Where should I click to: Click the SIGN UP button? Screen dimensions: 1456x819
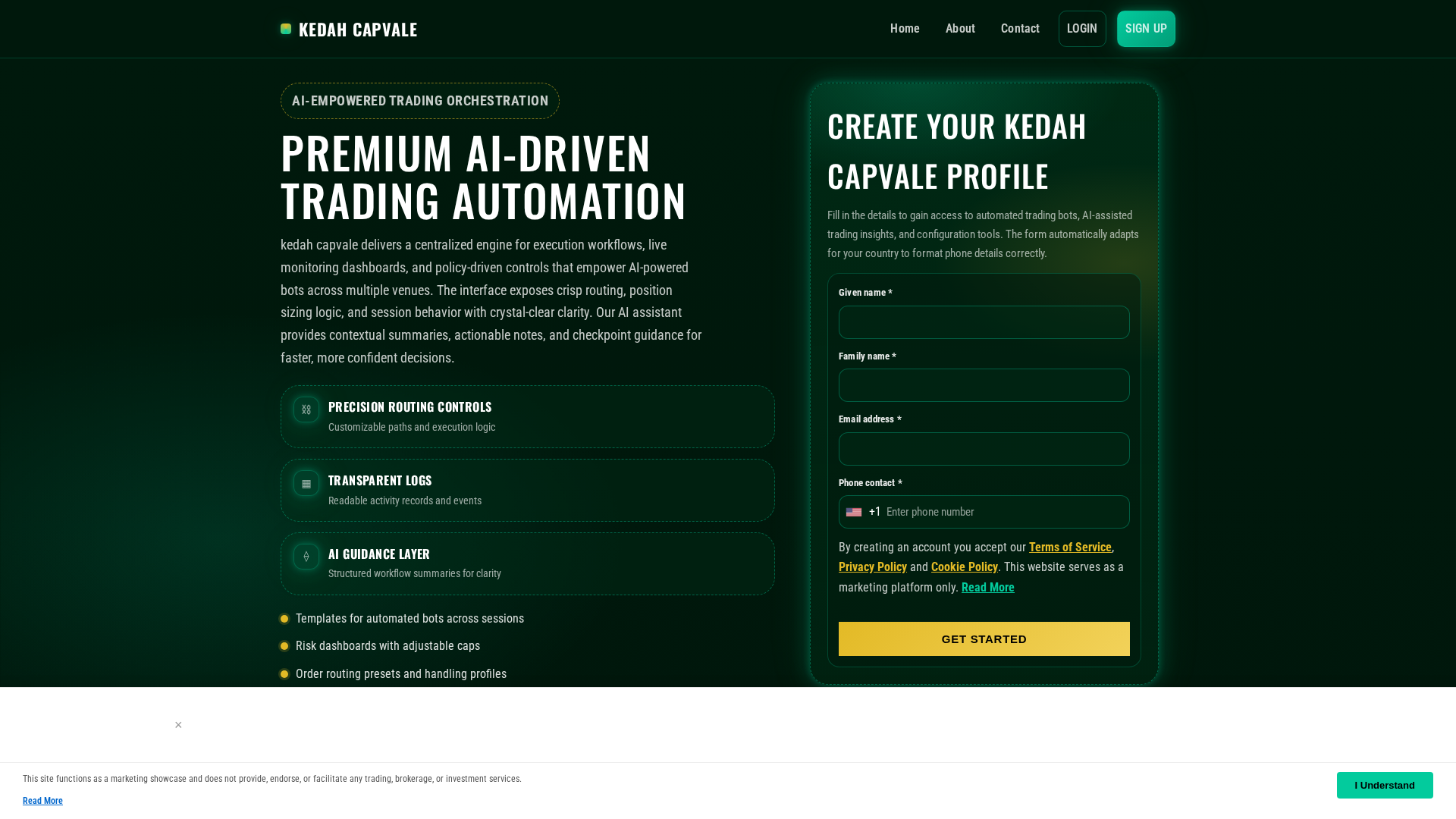pos(1146,29)
